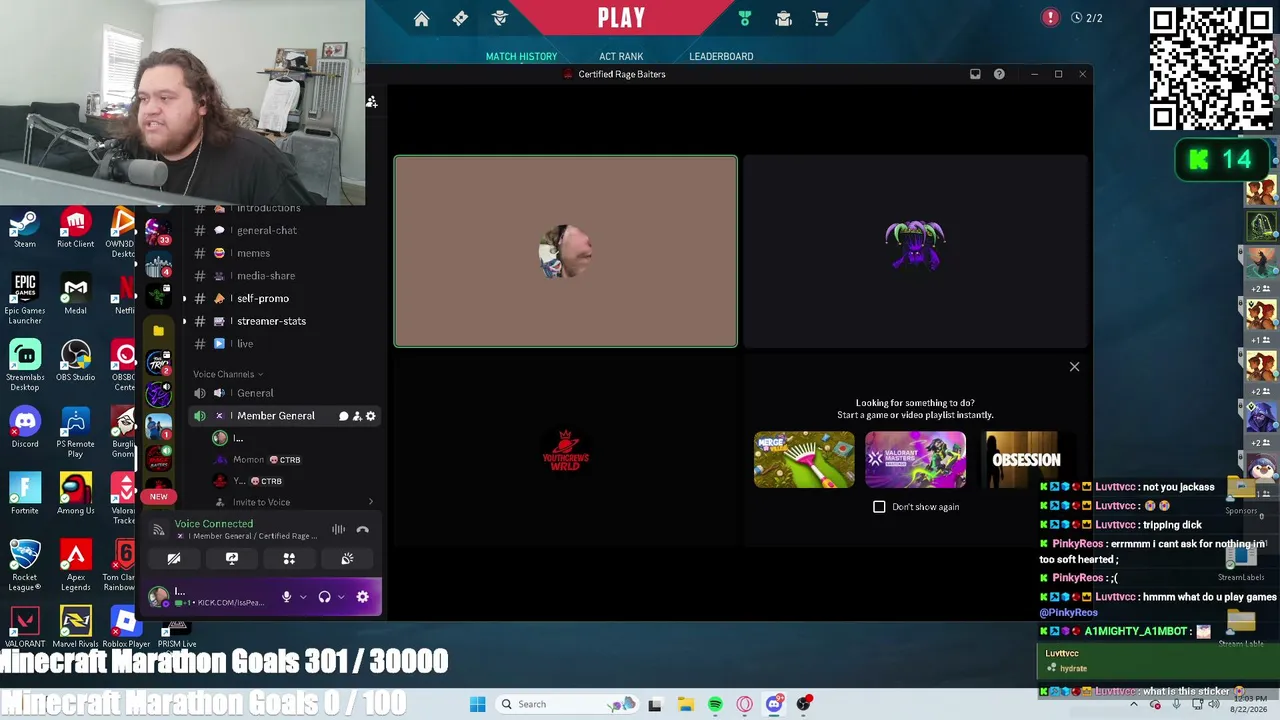1280x720 pixels.
Task: Deafen Discord with the headphones icon
Action: (x=324, y=597)
